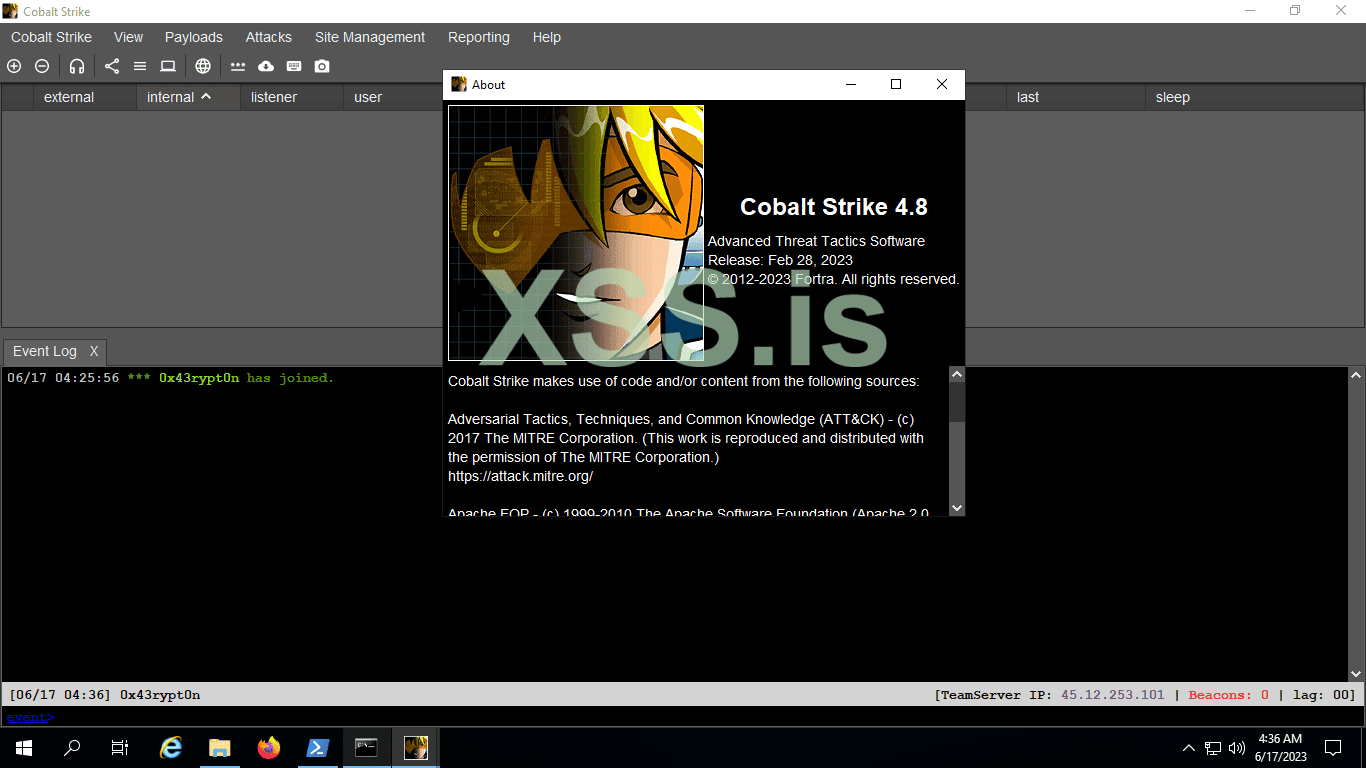This screenshot has height=768, width=1366.
Task: Open Downloaded Files cloud icon
Action: pos(266,66)
